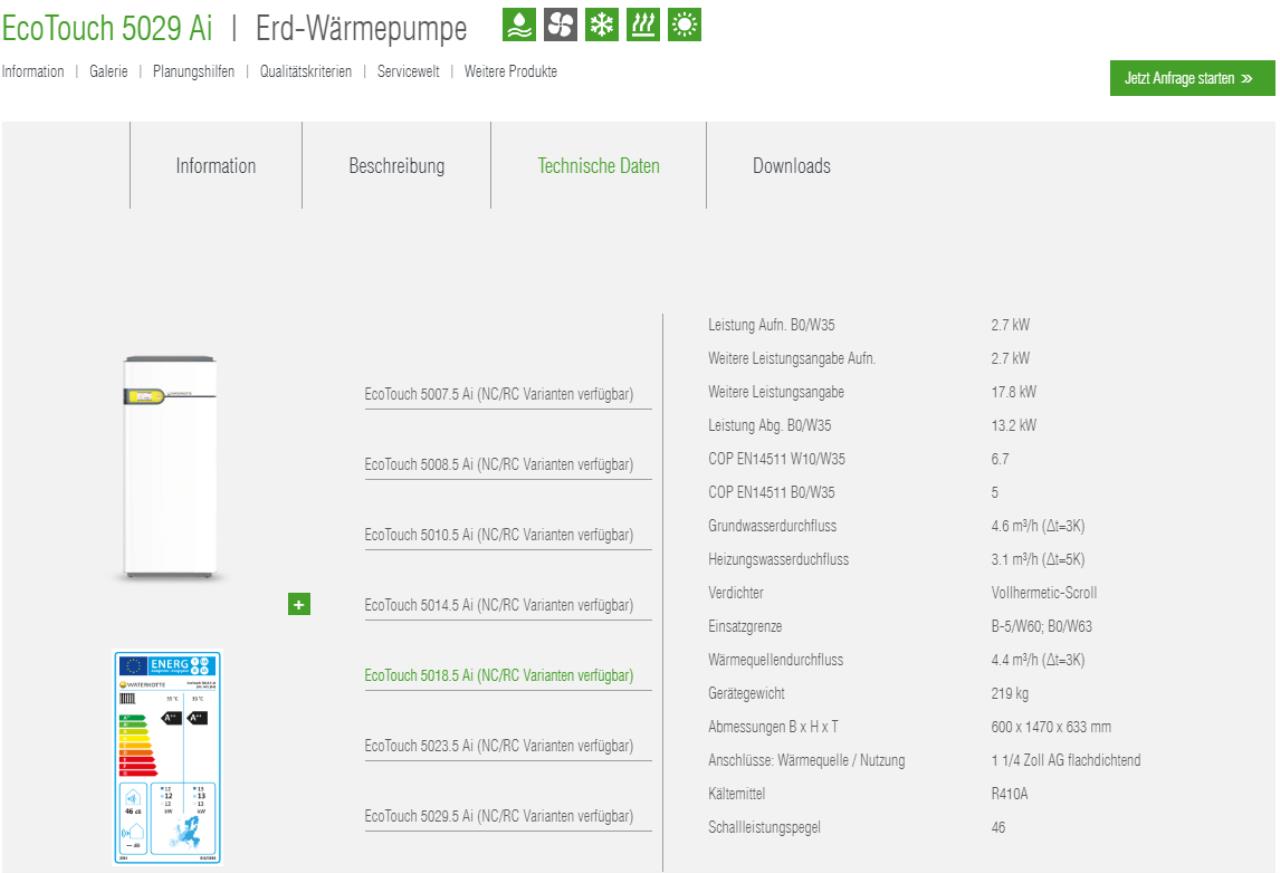This screenshot has width=1280, height=873.
Task: Open Weitere Produkte navigation link
Action: (511, 71)
